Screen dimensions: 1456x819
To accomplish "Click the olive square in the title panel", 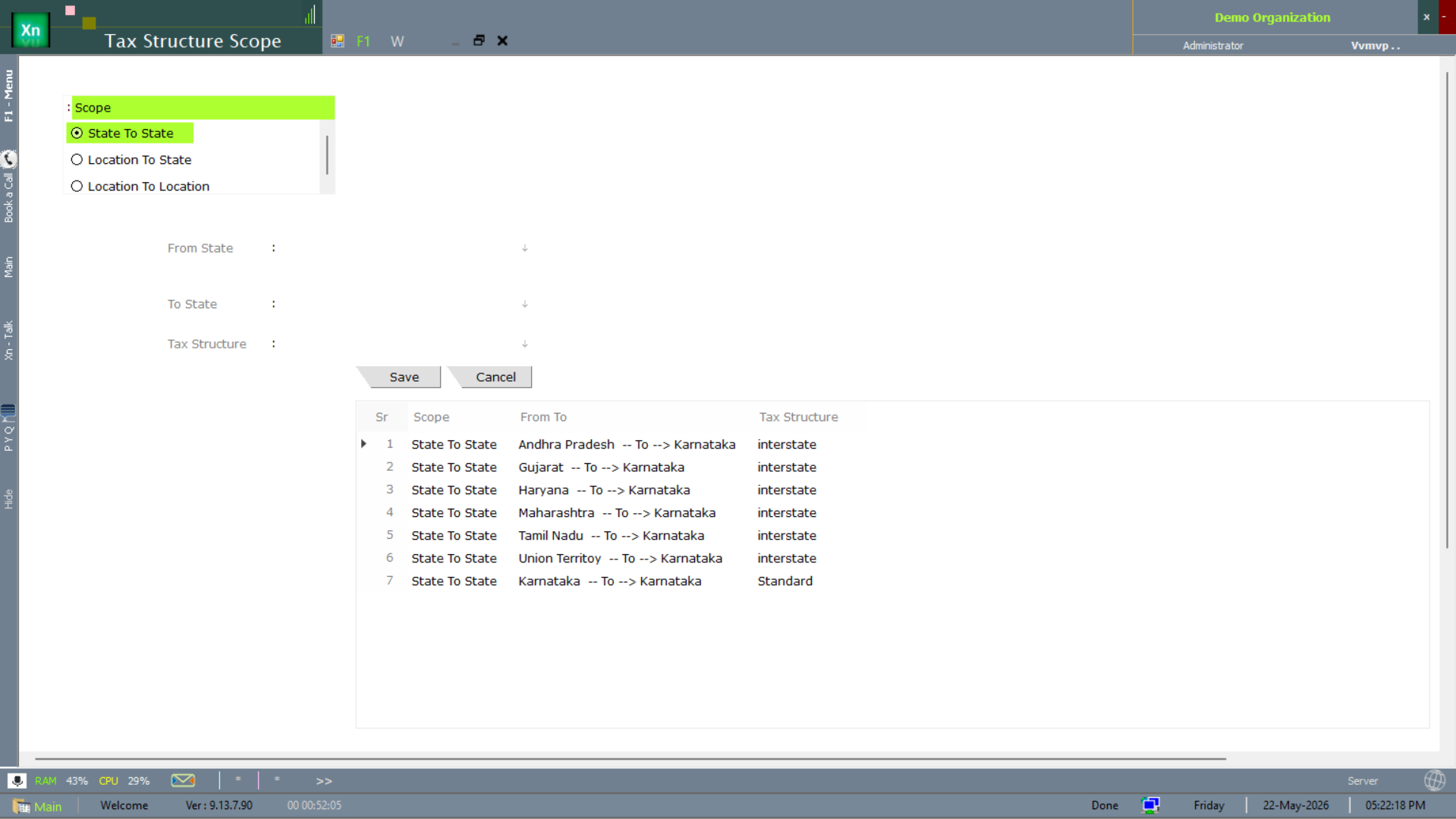I will [x=89, y=23].
